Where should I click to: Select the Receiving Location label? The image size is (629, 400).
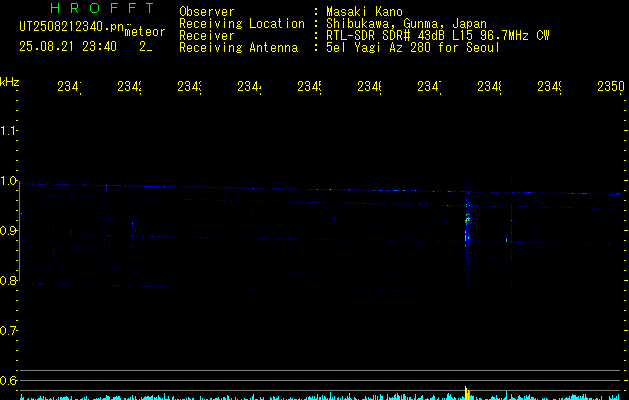242,24
